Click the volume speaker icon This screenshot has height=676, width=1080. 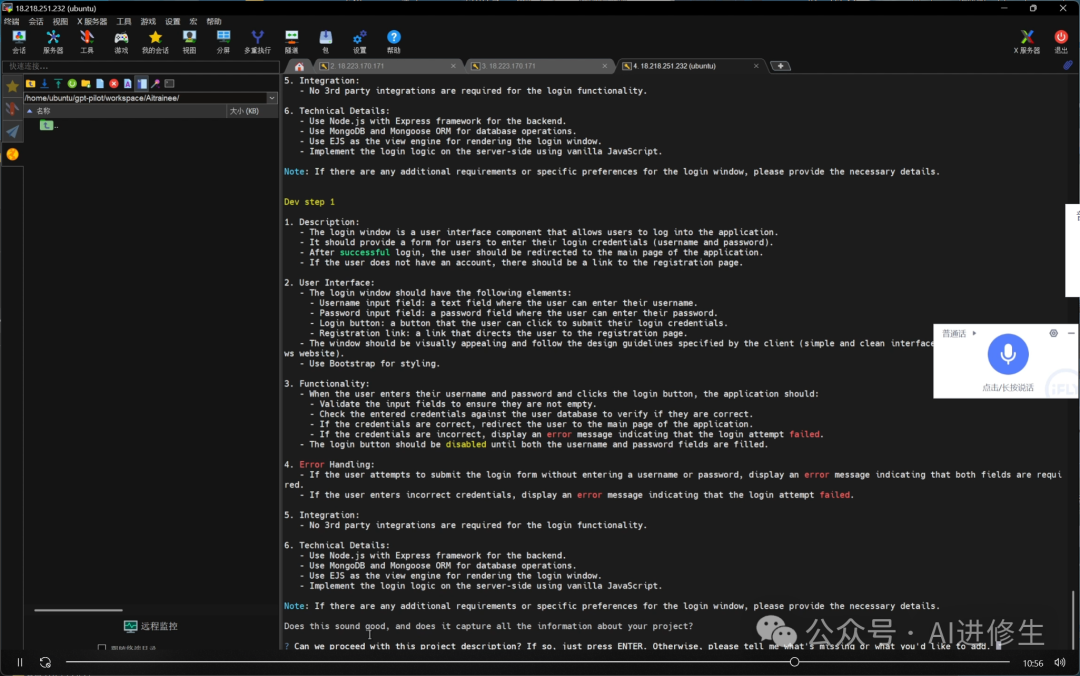pyautogui.click(x=1060, y=662)
